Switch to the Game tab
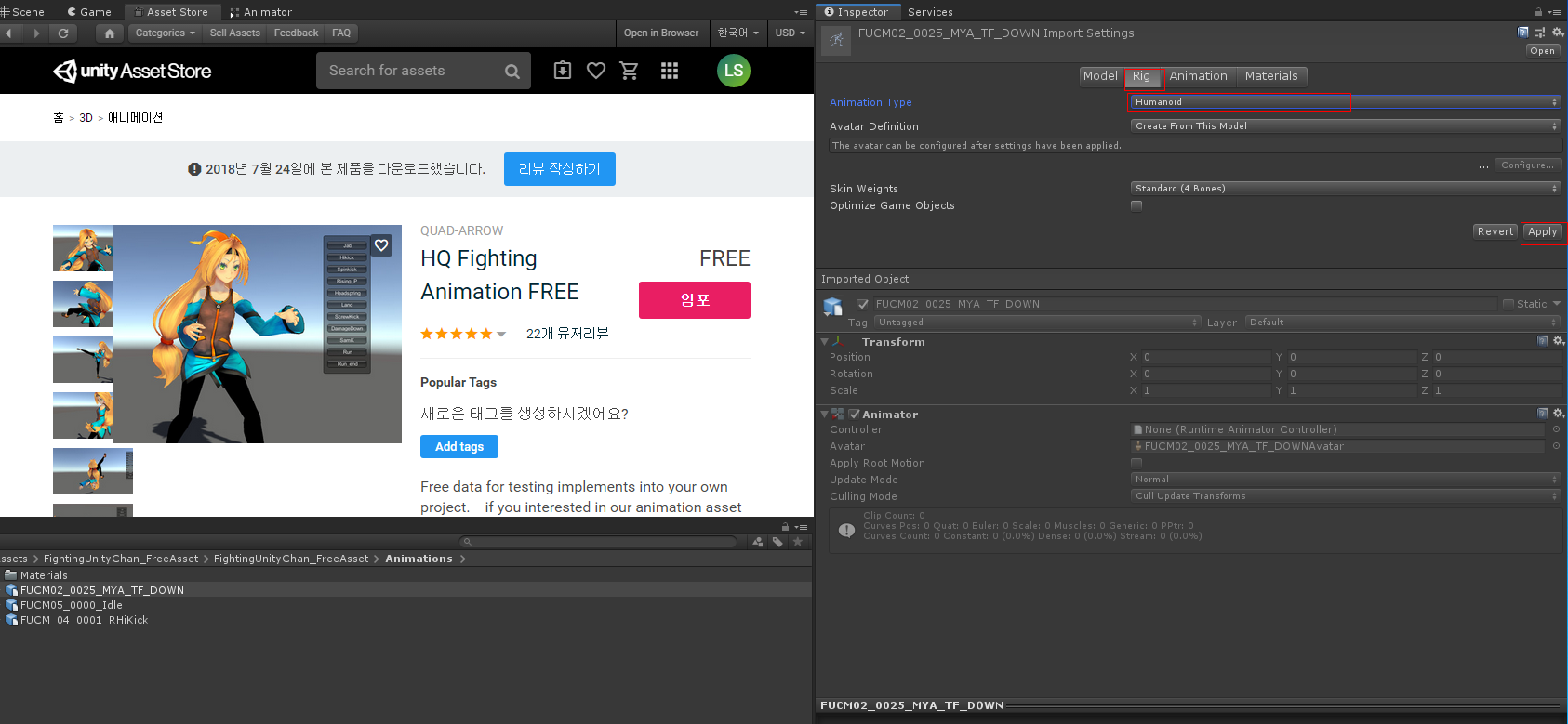The image size is (1568, 724). point(90,12)
